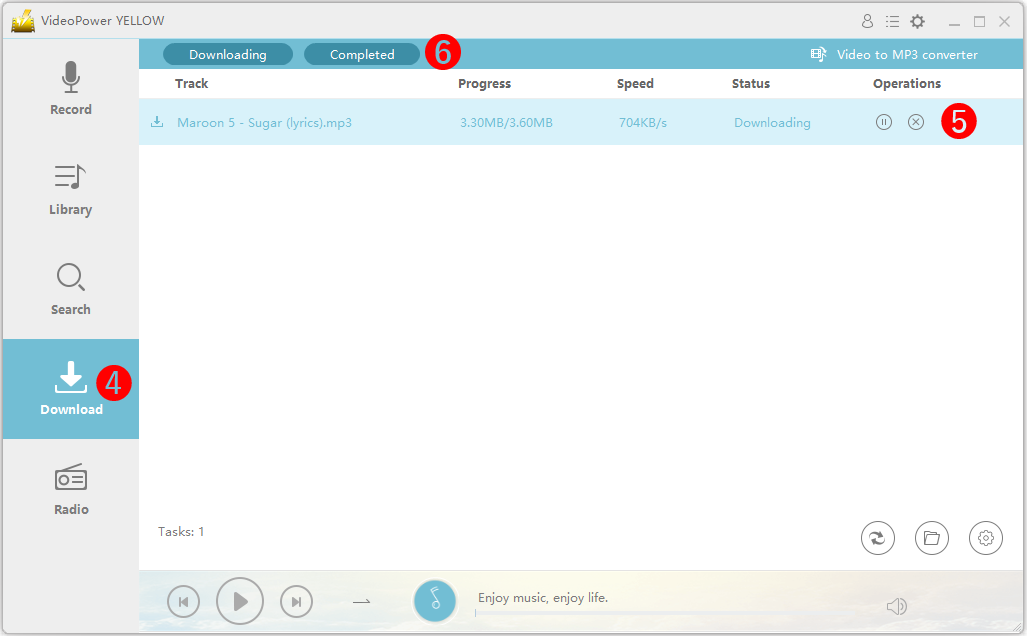
Task: Pause the Maroon 5 Sugar download
Action: (x=884, y=122)
